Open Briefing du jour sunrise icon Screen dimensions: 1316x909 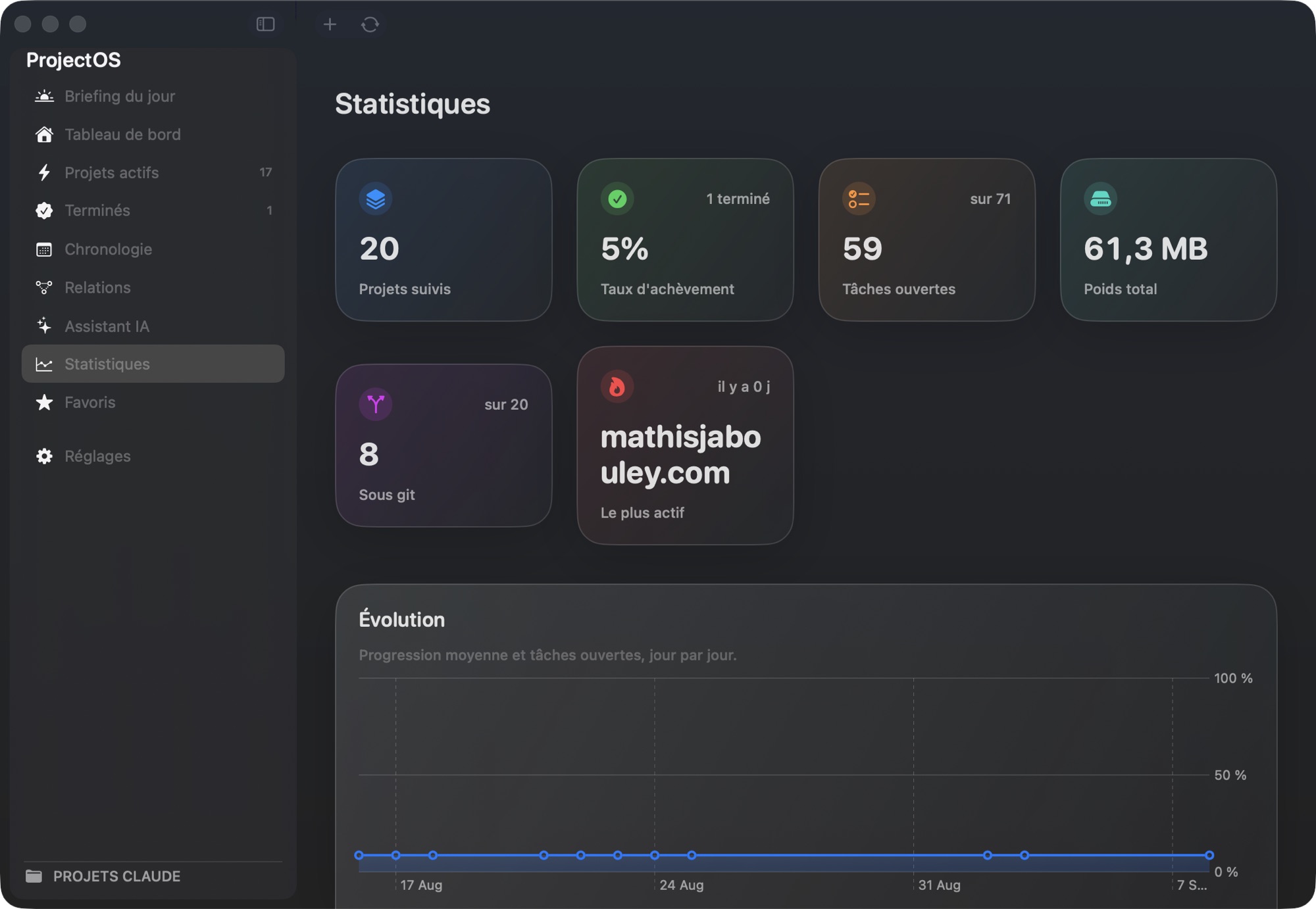click(x=44, y=96)
